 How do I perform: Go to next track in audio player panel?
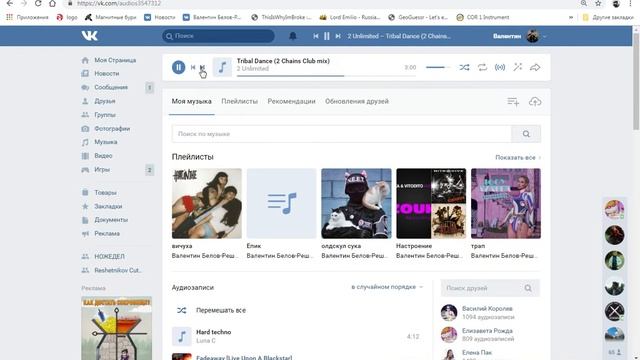point(202,67)
